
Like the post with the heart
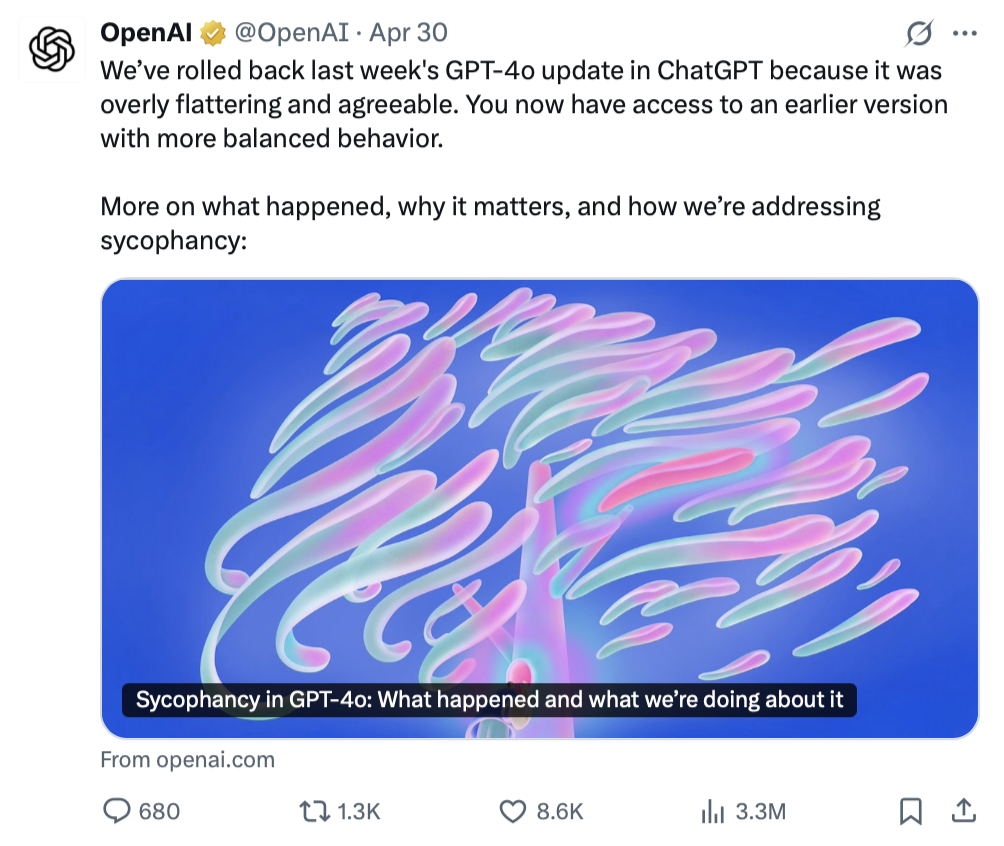pos(513,811)
